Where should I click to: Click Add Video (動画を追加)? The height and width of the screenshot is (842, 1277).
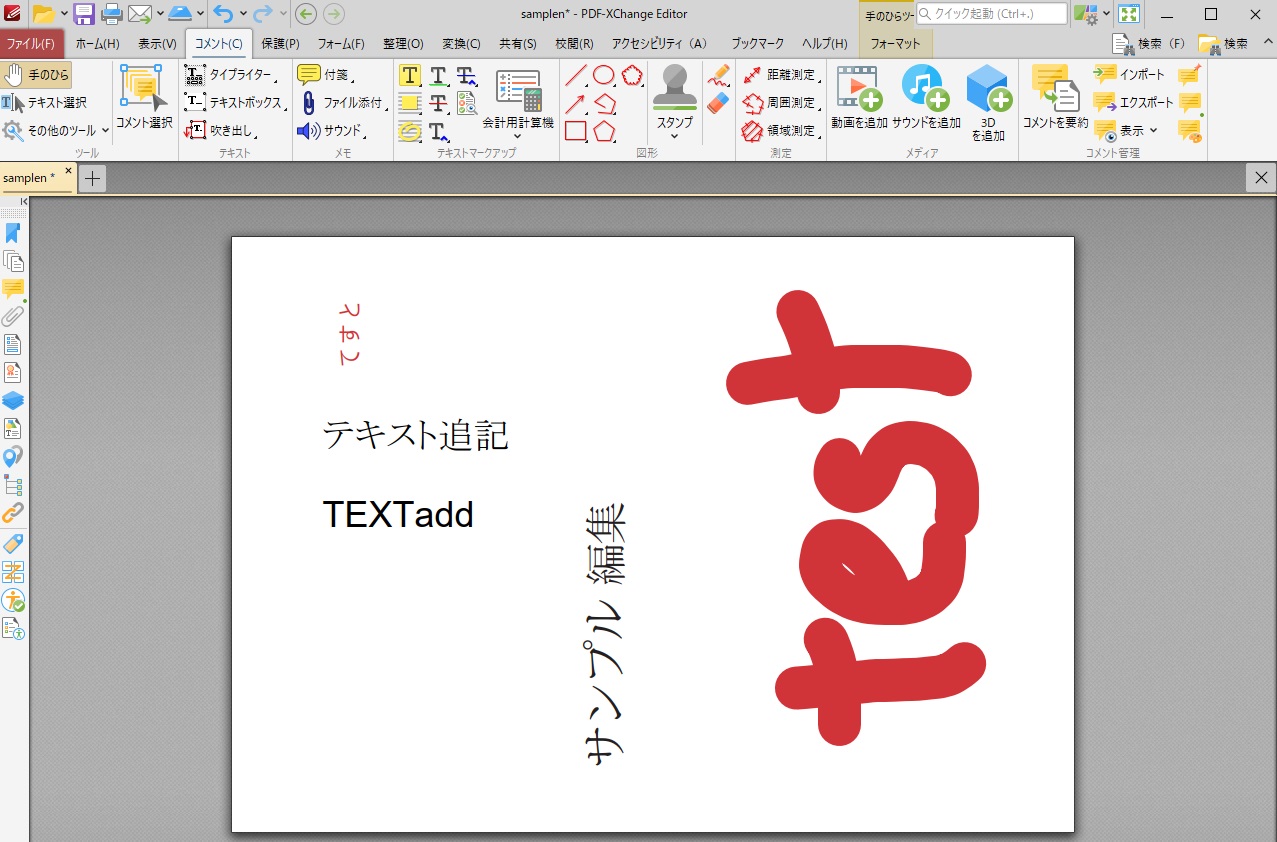(859, 98)
